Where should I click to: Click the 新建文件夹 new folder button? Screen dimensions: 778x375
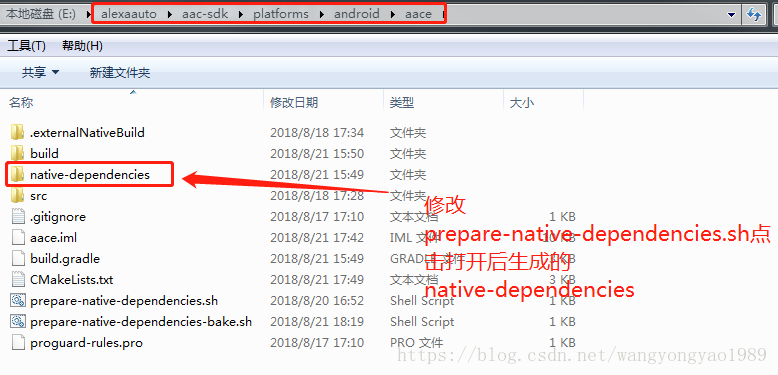coord(120,73)
